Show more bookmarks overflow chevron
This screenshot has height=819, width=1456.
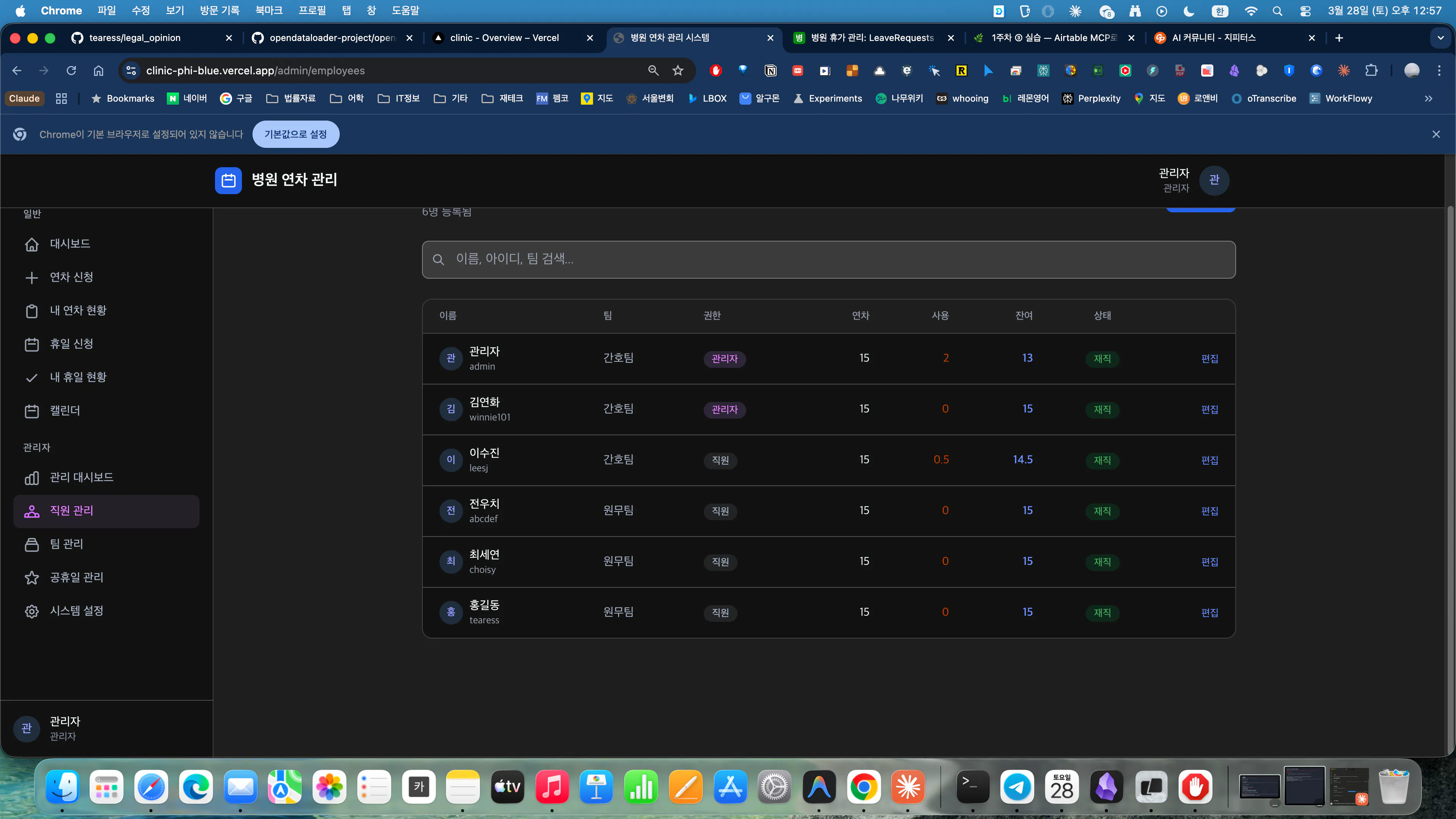point(1428,98)
